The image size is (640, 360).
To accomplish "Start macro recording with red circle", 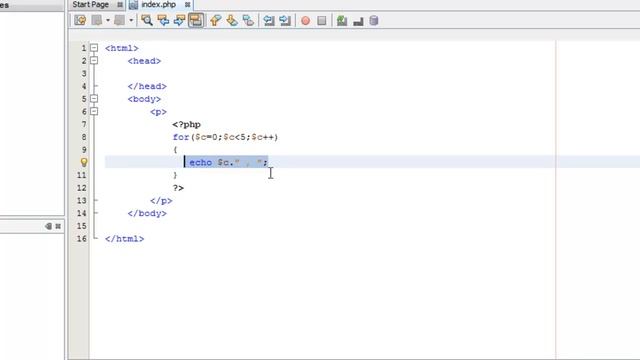I will click(305, 21).
